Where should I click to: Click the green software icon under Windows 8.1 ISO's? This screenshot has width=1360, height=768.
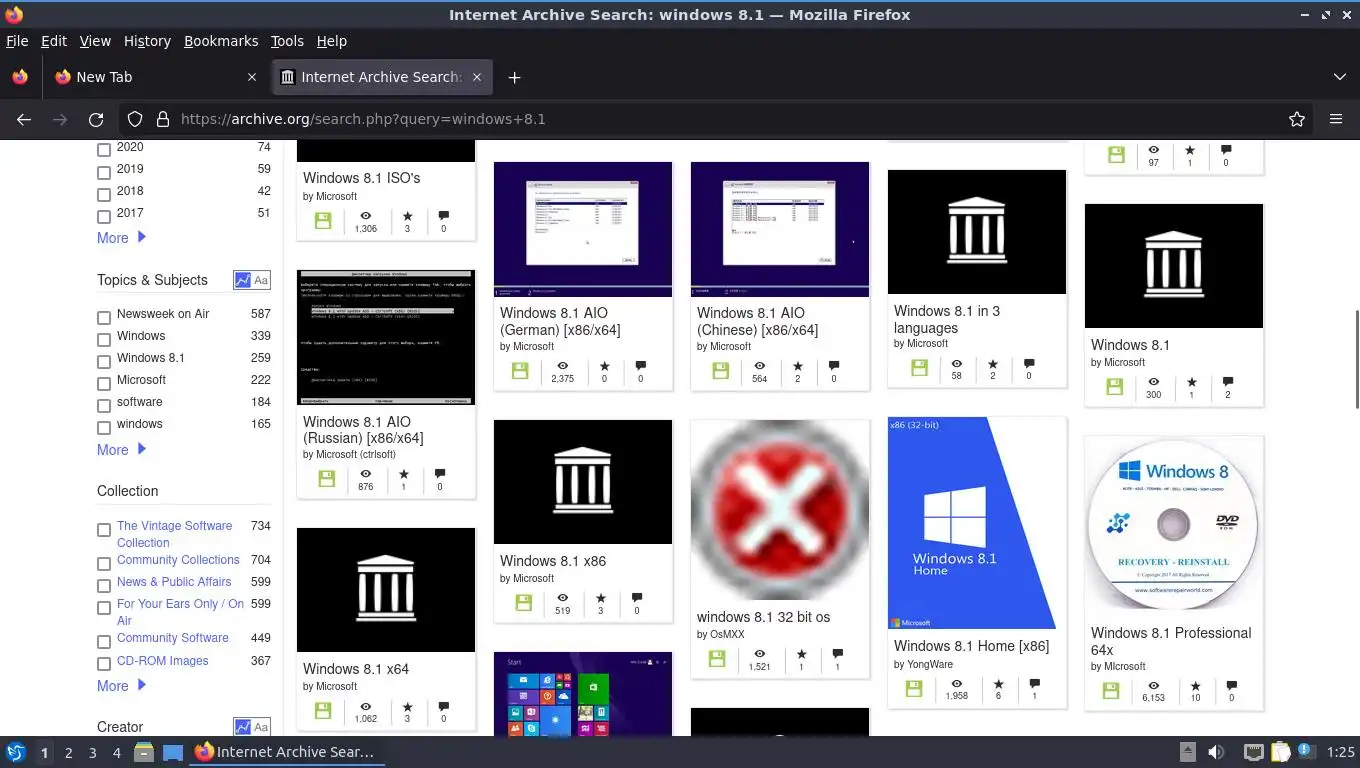click(323, 221)
